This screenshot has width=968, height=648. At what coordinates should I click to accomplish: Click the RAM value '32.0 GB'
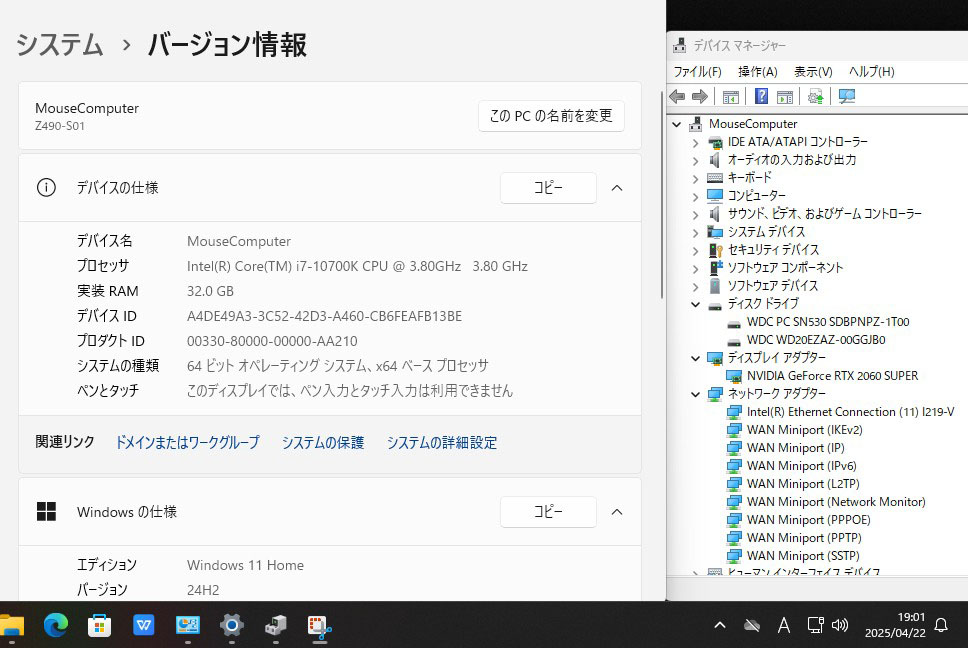pyautogui.click(x=211, y=291)
